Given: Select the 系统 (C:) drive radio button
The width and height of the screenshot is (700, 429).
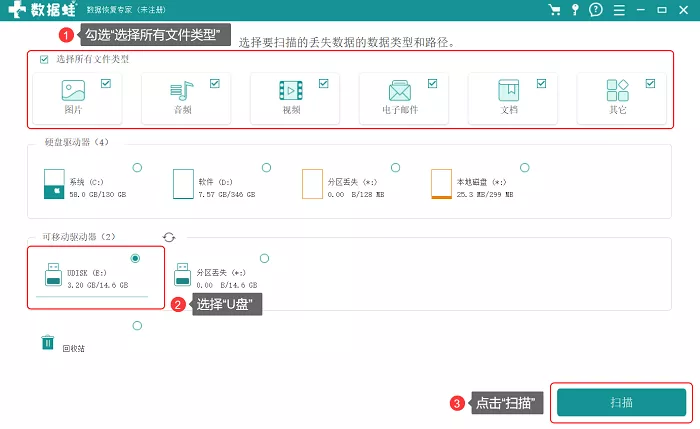Looking at the screenshot, I should 138,167.
